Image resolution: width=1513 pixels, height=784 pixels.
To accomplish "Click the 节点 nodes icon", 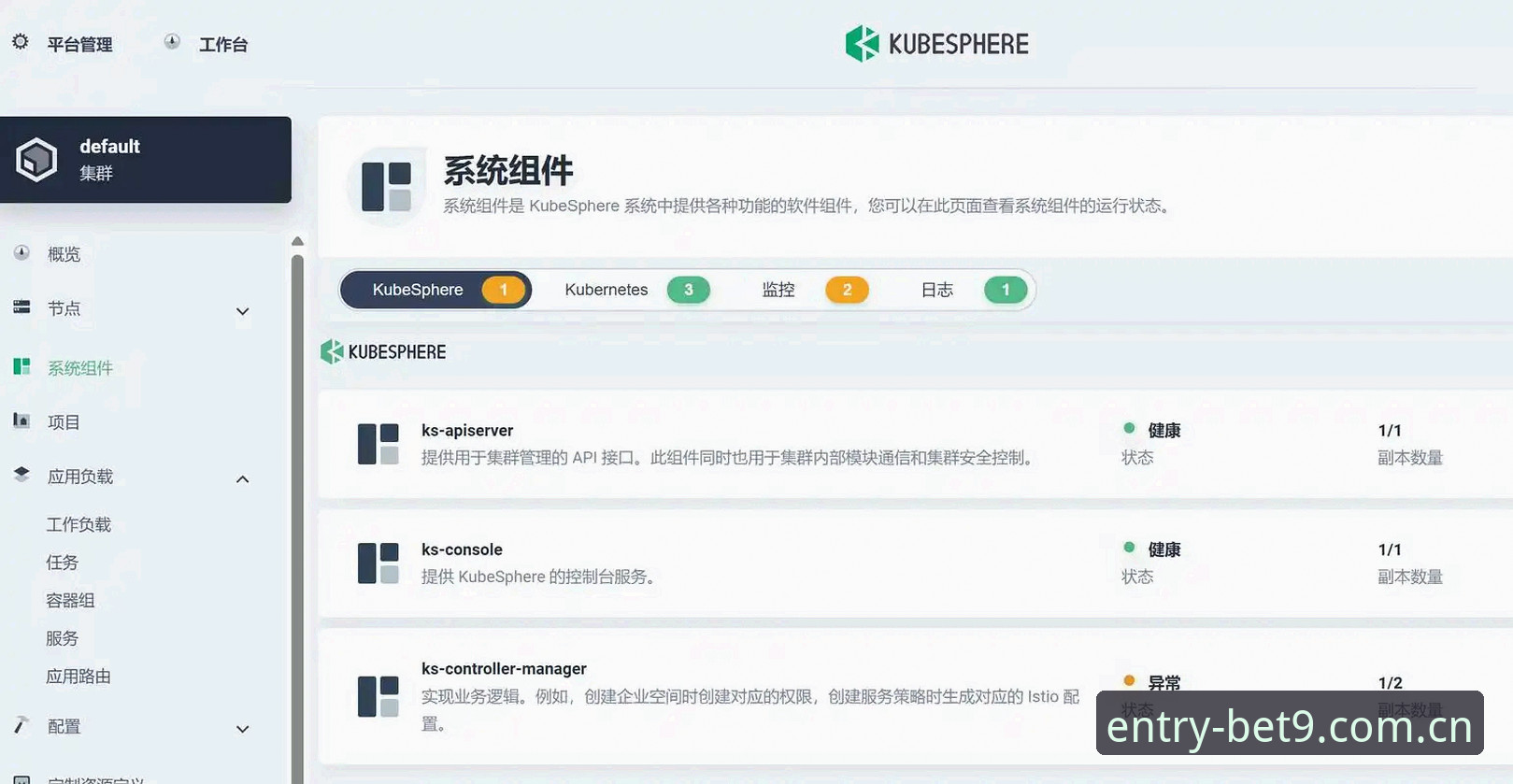I will pyautogui.click(x=21, y=306).
